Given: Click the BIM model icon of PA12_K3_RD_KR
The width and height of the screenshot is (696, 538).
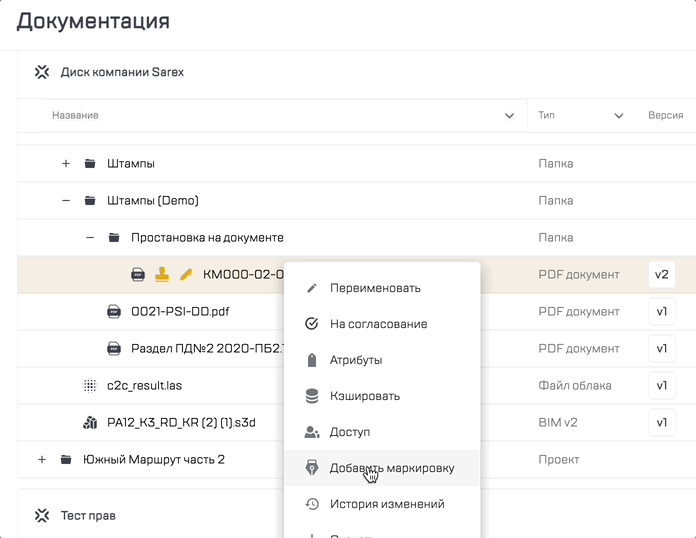Looking at the screenshot, I should pos(89,423).
